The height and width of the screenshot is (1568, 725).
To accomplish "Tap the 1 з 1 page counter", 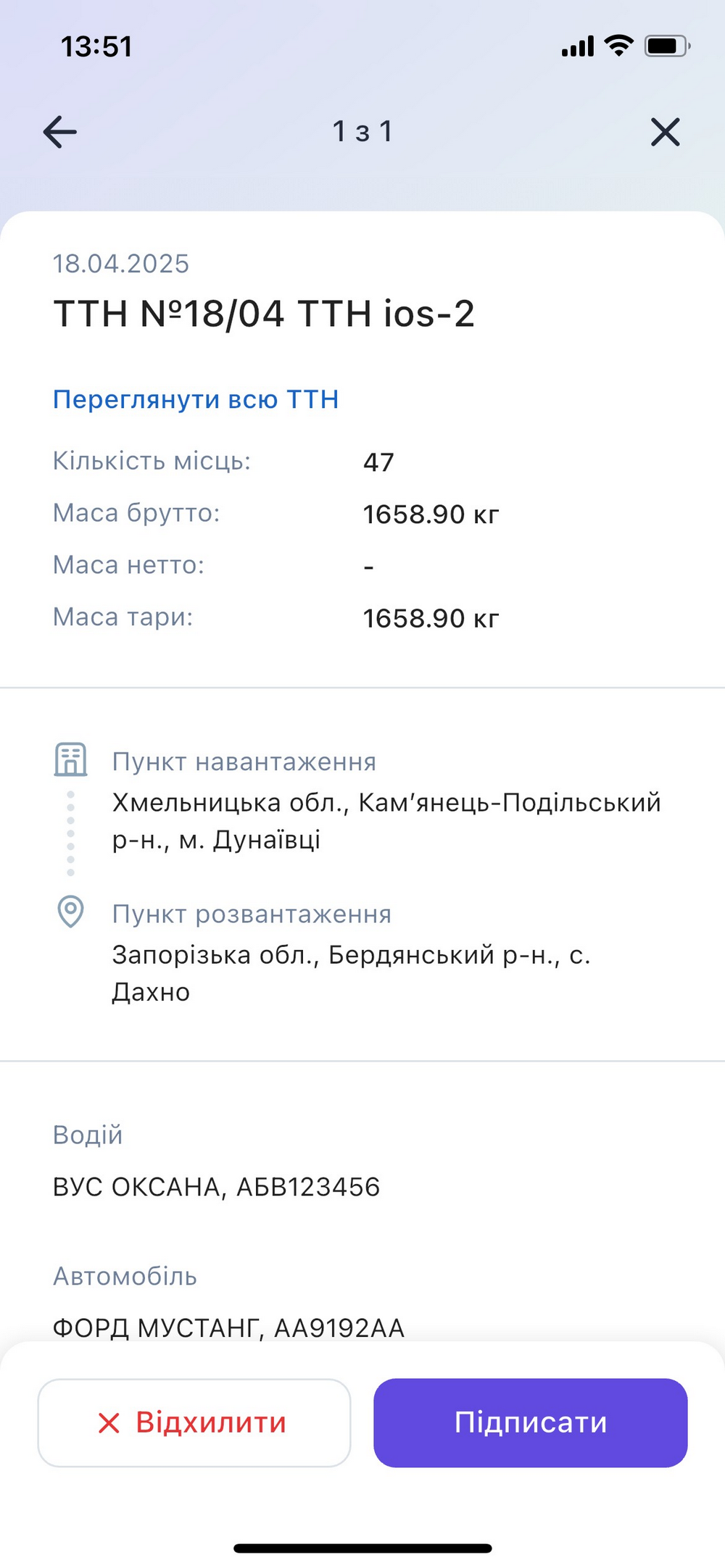I will pyautogui.click(x=362, y=132).
